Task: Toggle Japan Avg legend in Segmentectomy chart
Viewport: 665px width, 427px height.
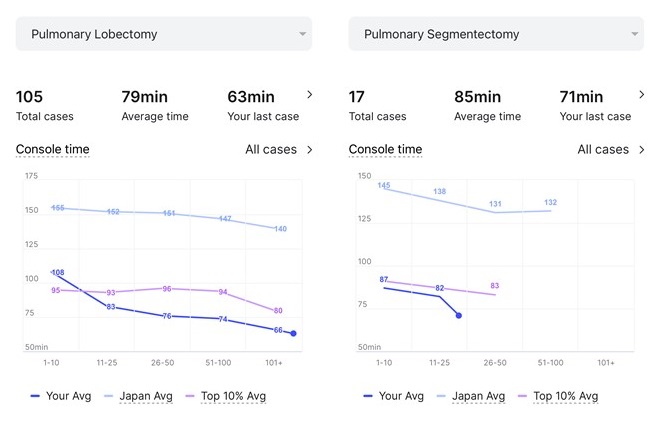Action: [473, 396]
